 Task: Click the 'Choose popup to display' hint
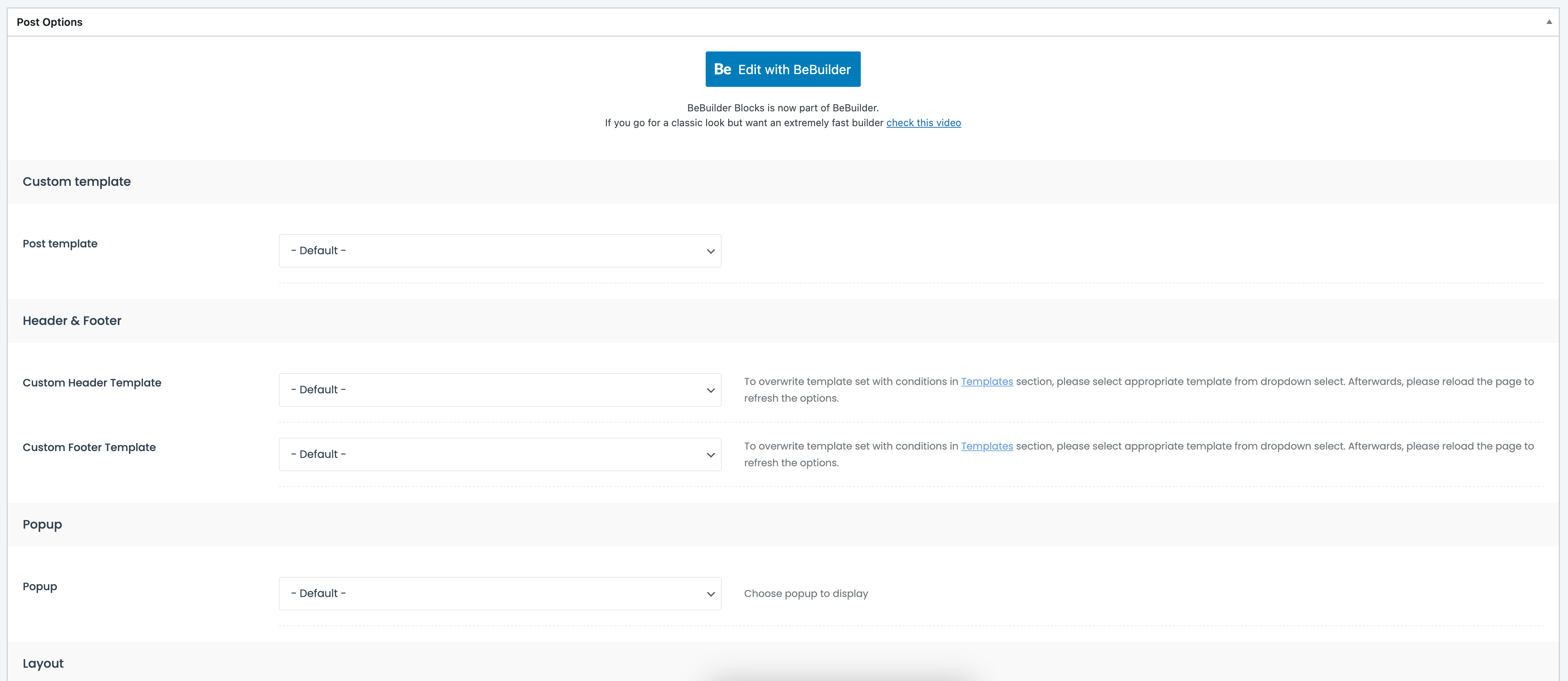pyautogui.click(x=806, y=593)
